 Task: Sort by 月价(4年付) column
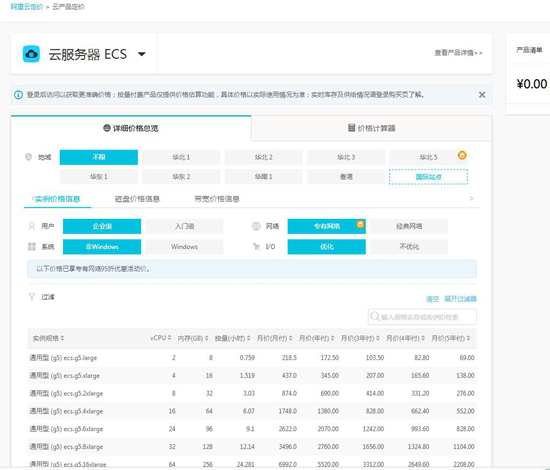pyautogui.click(x=405, y=338)
